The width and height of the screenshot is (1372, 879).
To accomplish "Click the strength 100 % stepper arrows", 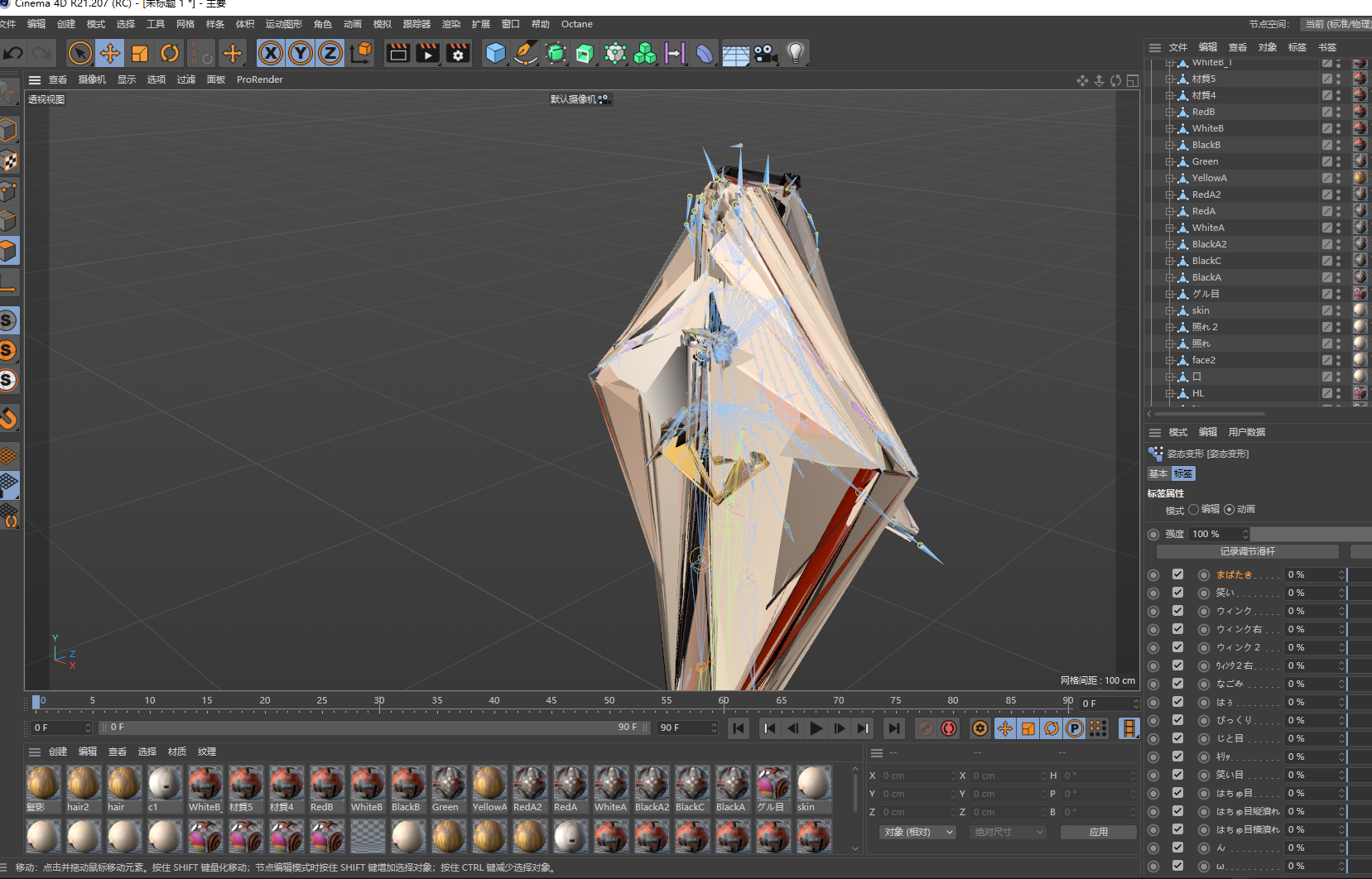I will (x=1245, y=534).
